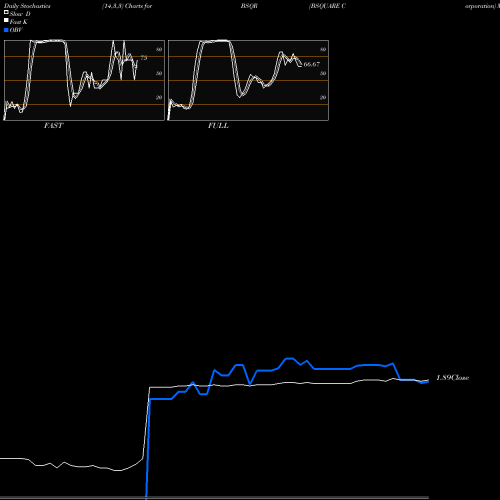Click the "1.89Close" price label
The image size is (500, 500).
(x=453, y=378)
